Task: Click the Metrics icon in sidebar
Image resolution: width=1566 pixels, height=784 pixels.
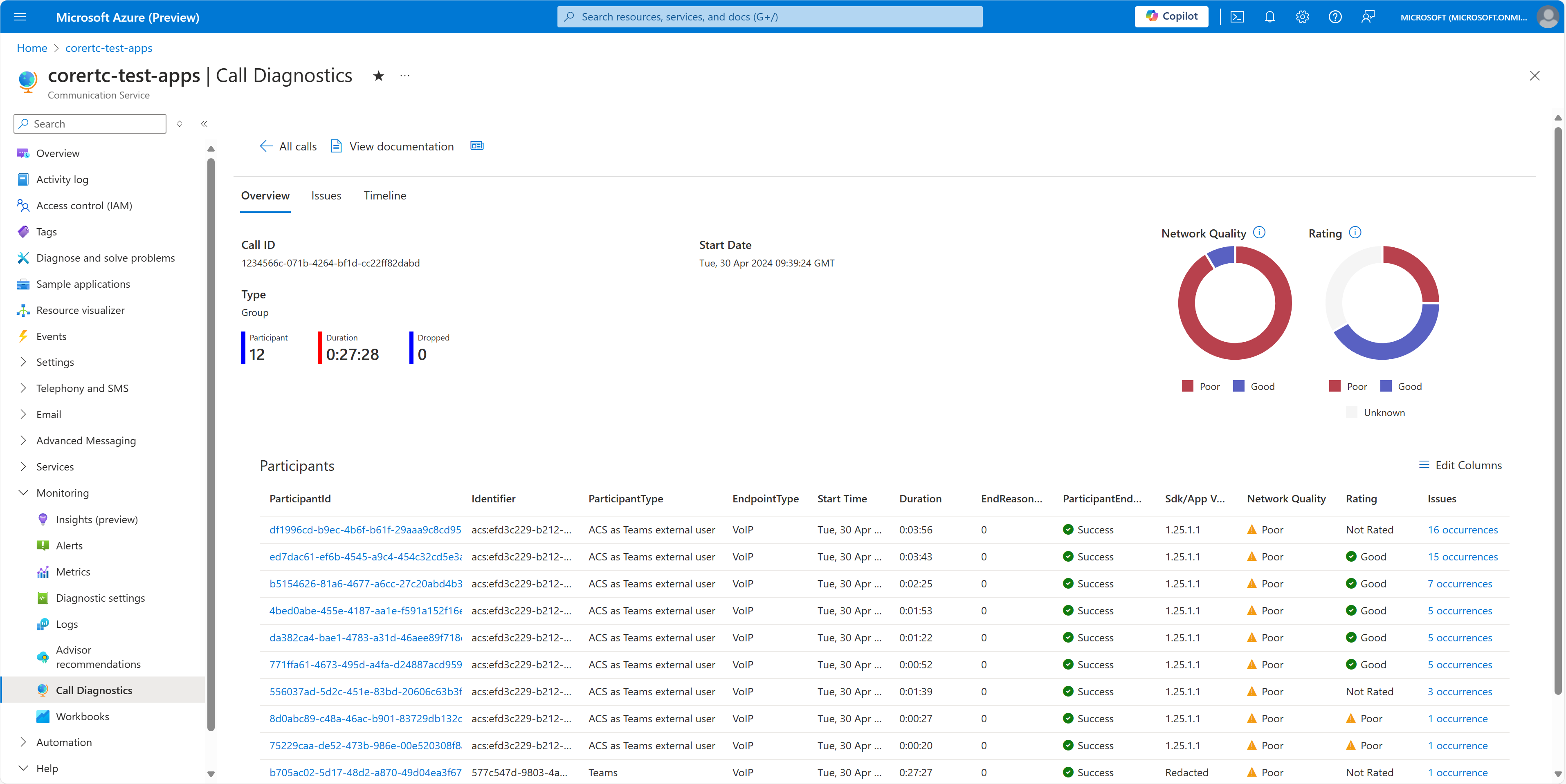Action: coord(40,571)
